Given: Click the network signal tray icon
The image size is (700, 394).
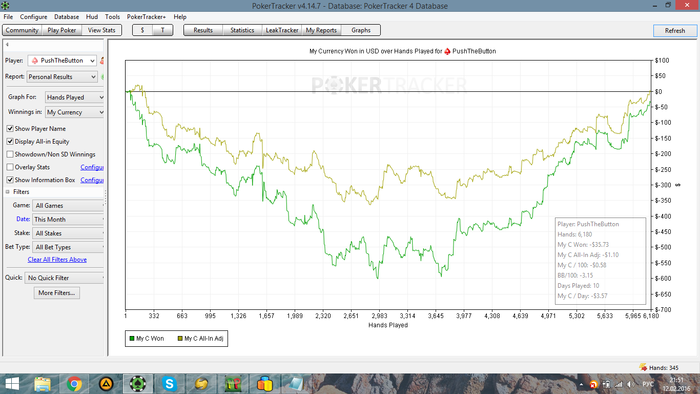Looking at the screenshot, I should point(618,384).
